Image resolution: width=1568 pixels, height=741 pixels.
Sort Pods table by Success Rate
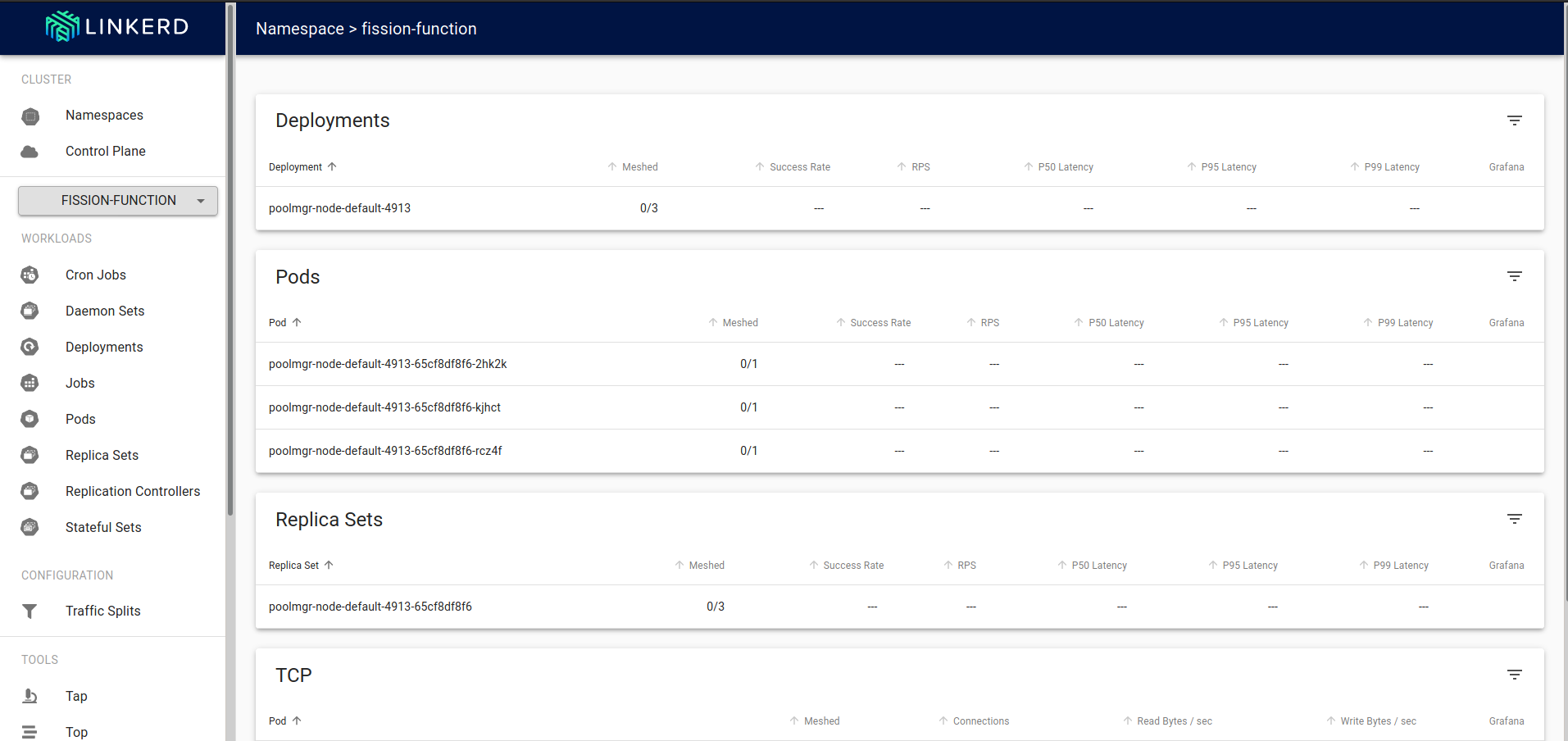(x=879, y=323)
